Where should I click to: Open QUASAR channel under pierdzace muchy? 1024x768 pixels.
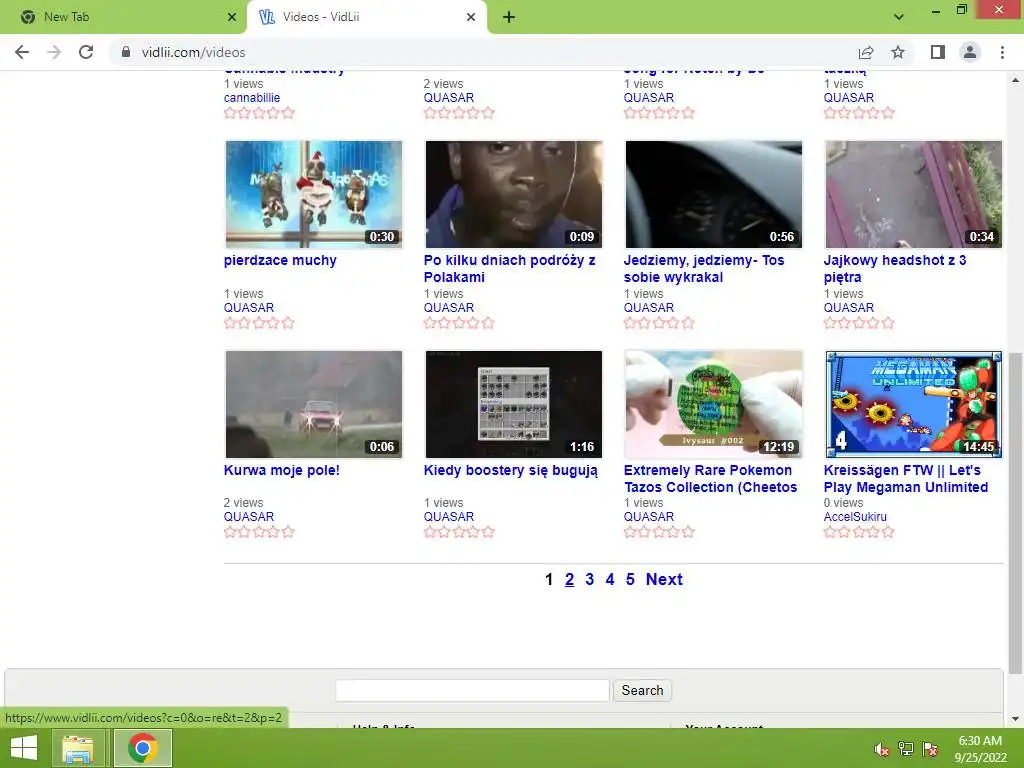pos(248,308)
